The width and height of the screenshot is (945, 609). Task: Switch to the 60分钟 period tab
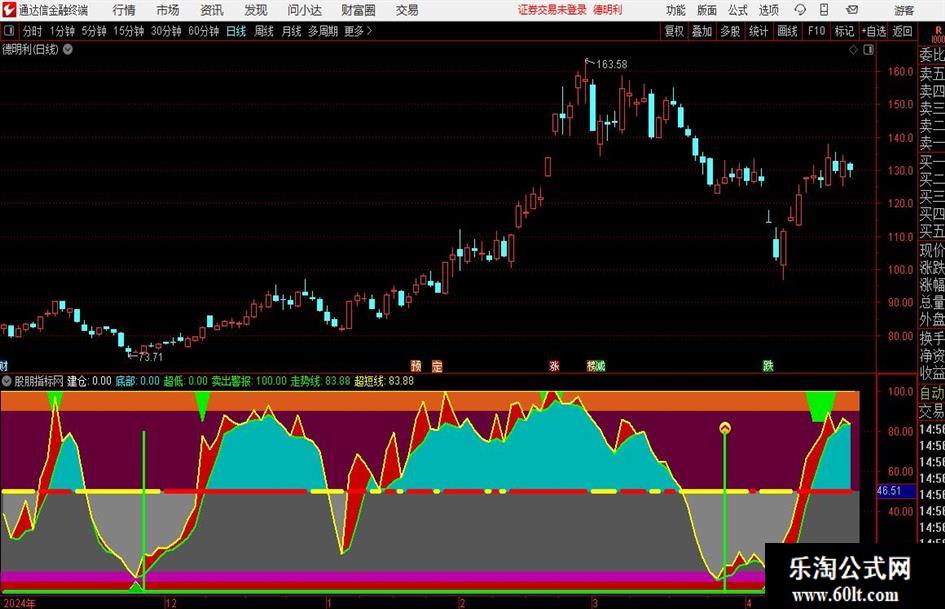[204, 31]
